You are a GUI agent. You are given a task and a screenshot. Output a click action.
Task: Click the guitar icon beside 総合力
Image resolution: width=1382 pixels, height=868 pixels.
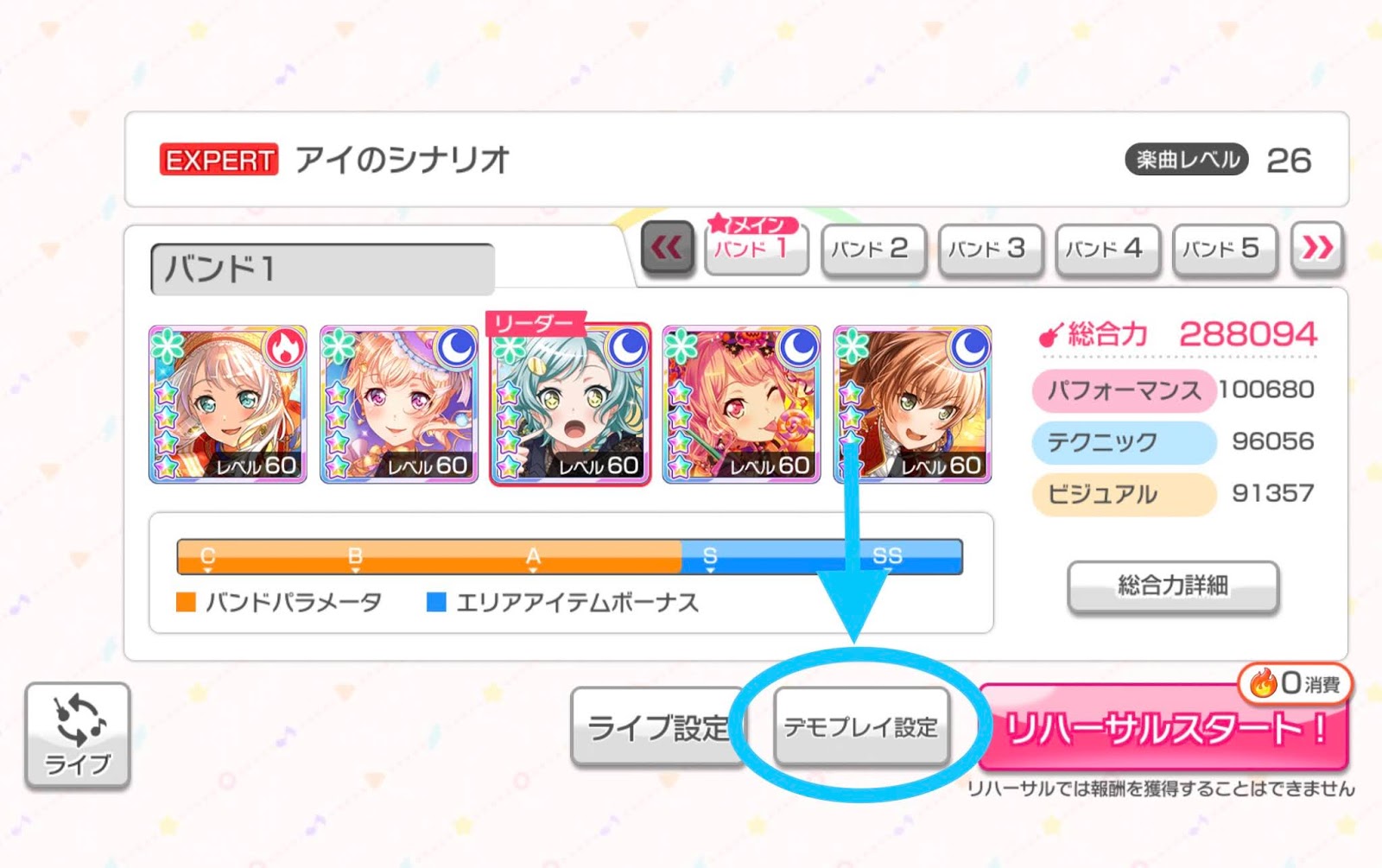click(x=1049, y=335)
